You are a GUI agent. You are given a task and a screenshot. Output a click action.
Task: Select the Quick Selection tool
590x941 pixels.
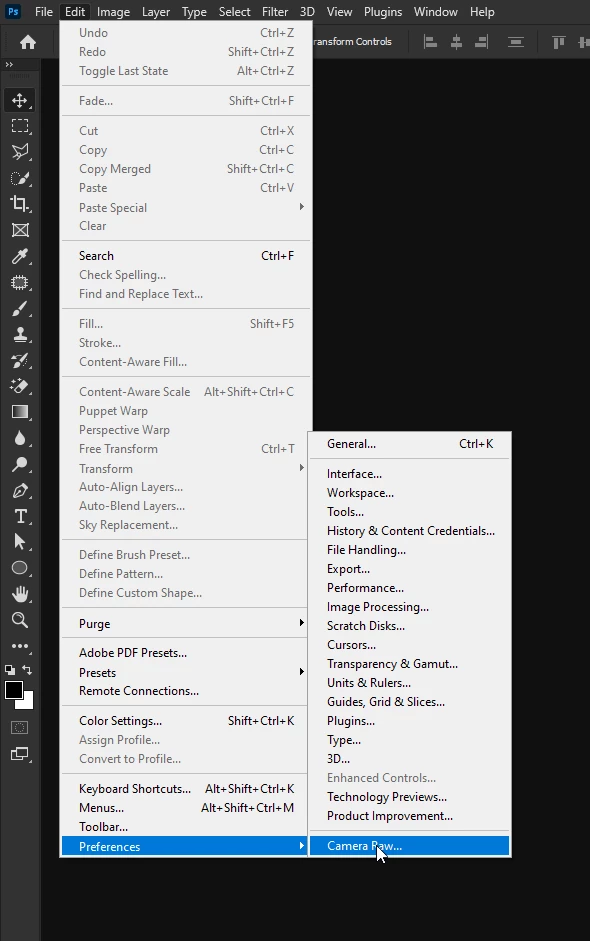(20, 178)
